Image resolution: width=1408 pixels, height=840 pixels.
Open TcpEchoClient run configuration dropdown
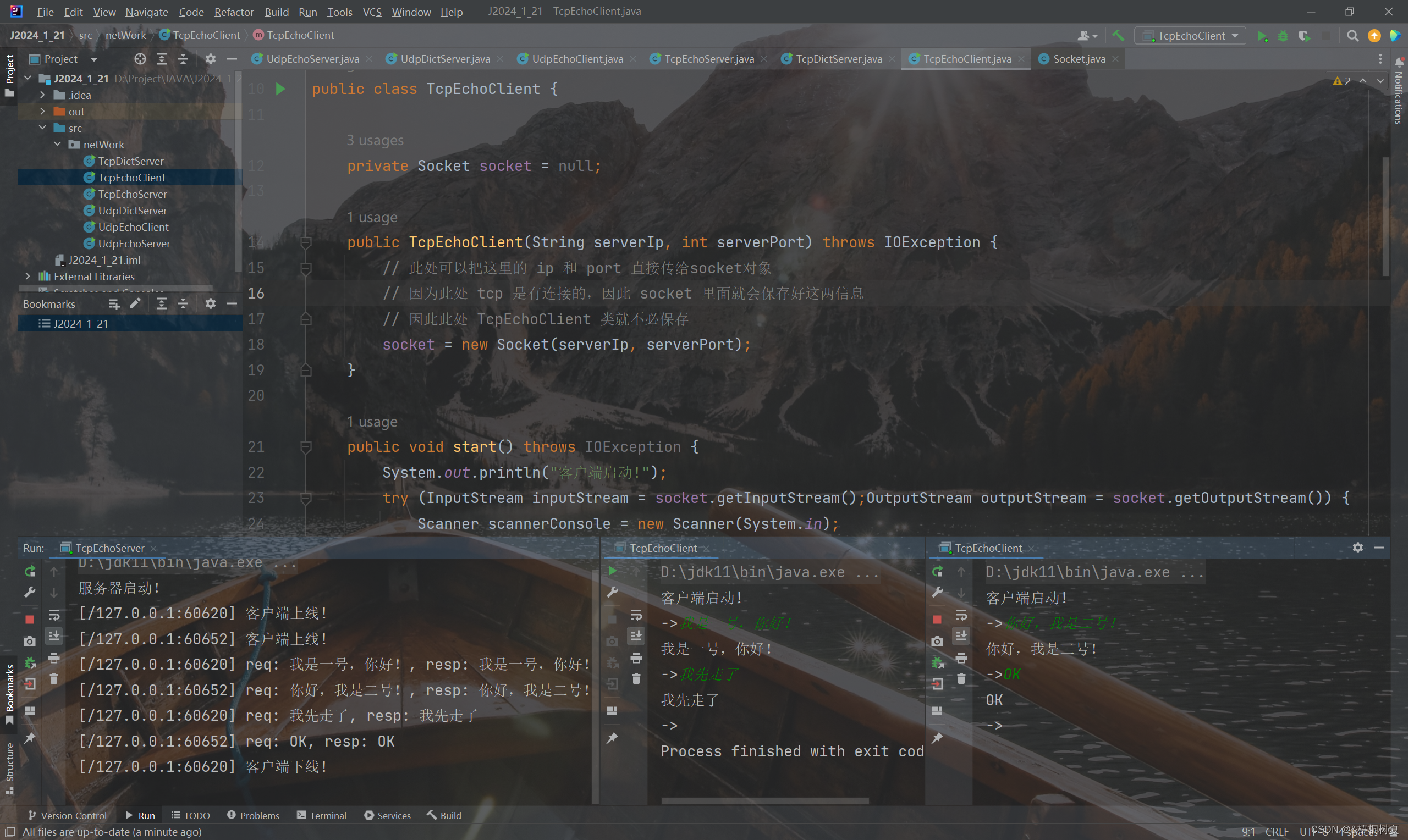tap(1191, 36)
